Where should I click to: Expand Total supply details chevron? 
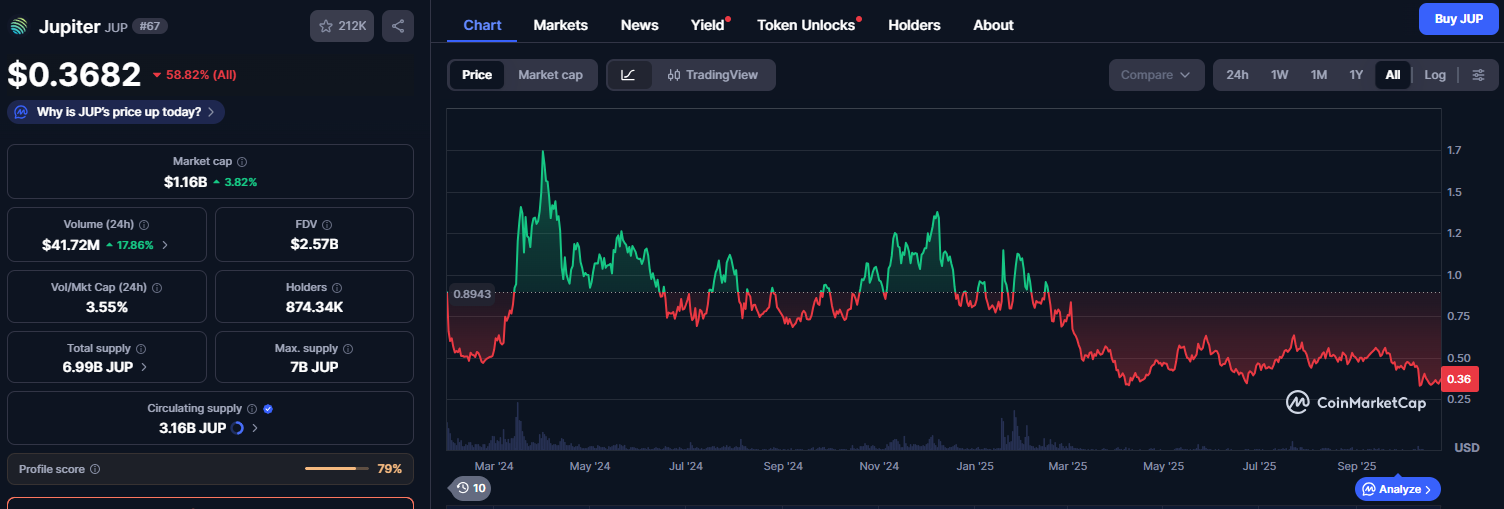click(x=144, y=367)
